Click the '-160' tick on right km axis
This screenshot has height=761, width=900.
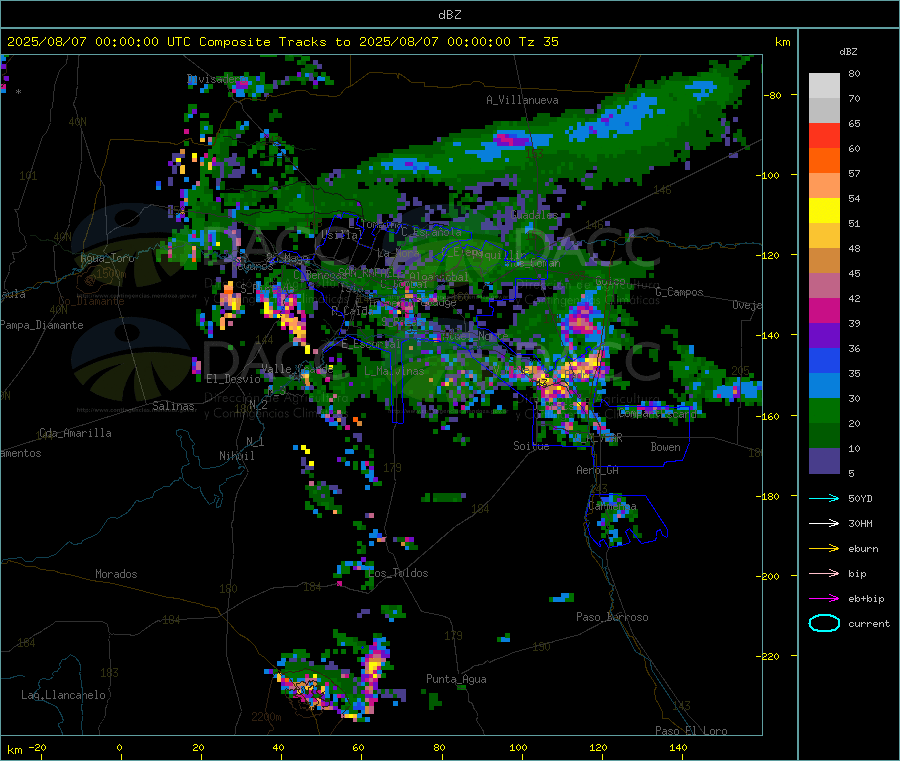click(769, 416)
